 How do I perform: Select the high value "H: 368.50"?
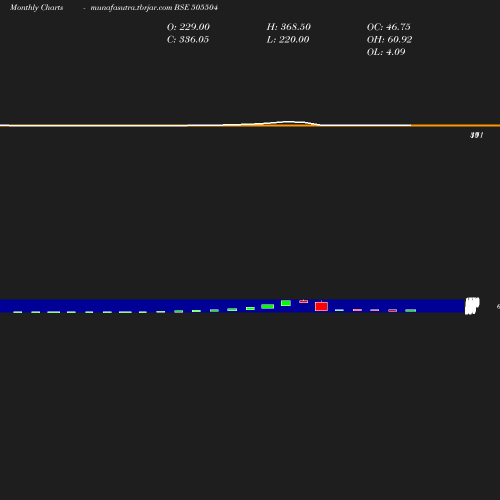pos(289,27)
